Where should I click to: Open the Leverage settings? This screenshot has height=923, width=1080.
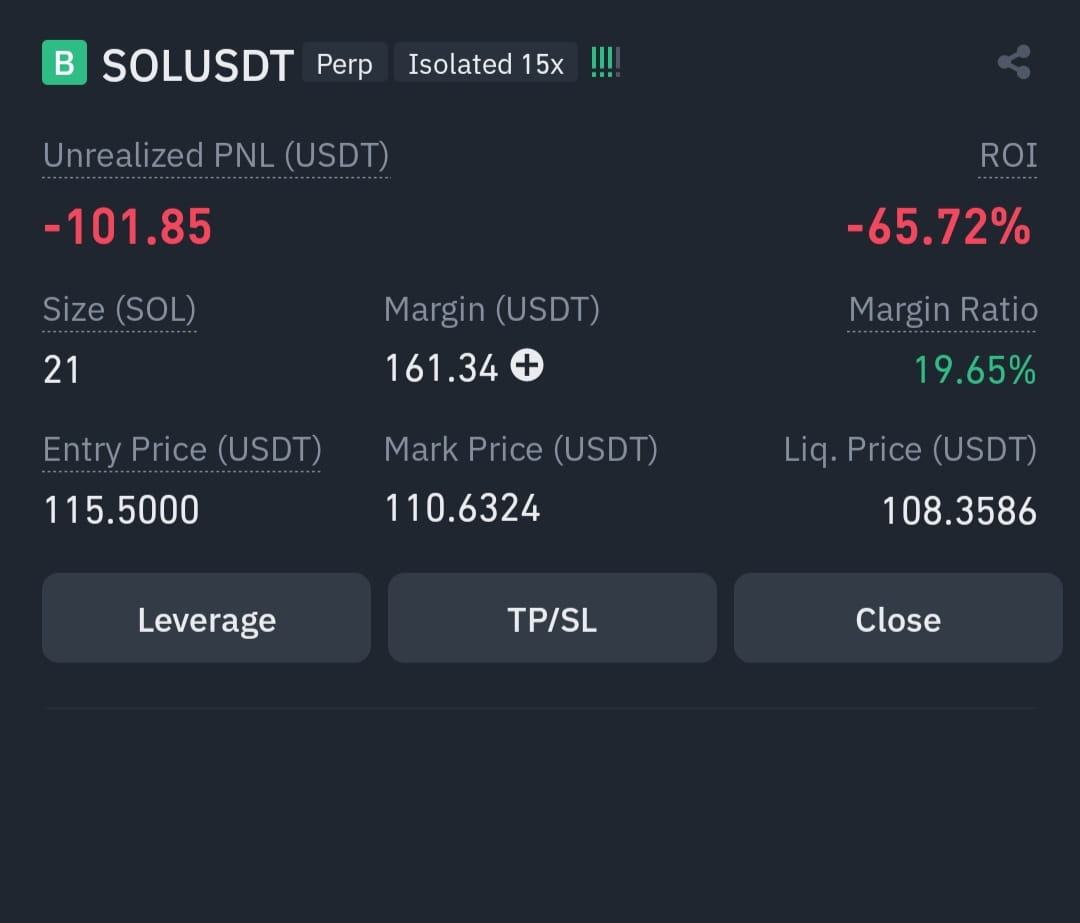click(207, 618)
